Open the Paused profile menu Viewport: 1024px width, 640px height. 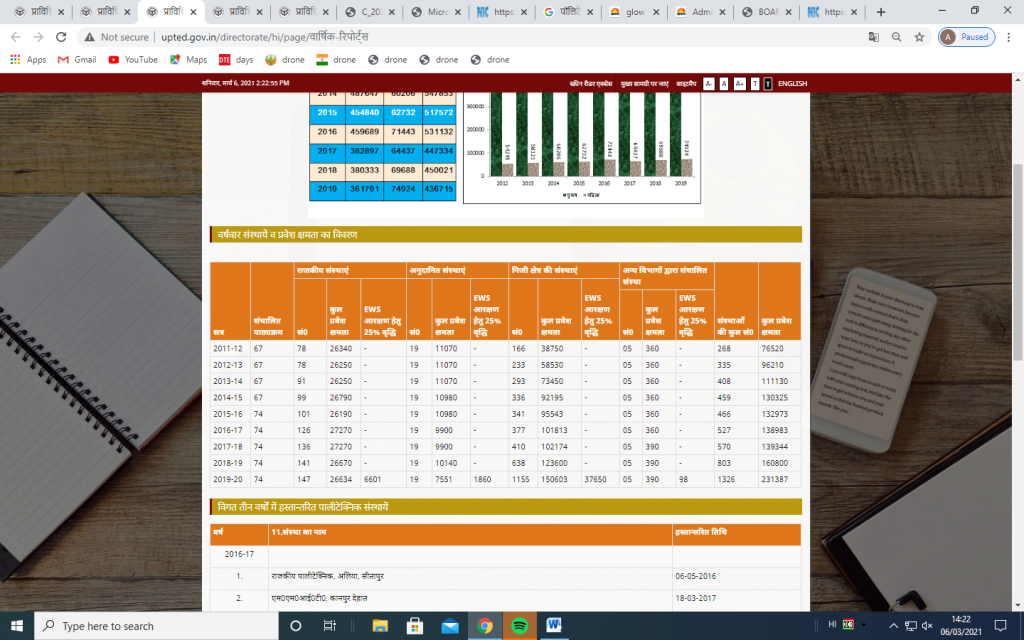tap(966, 37)
